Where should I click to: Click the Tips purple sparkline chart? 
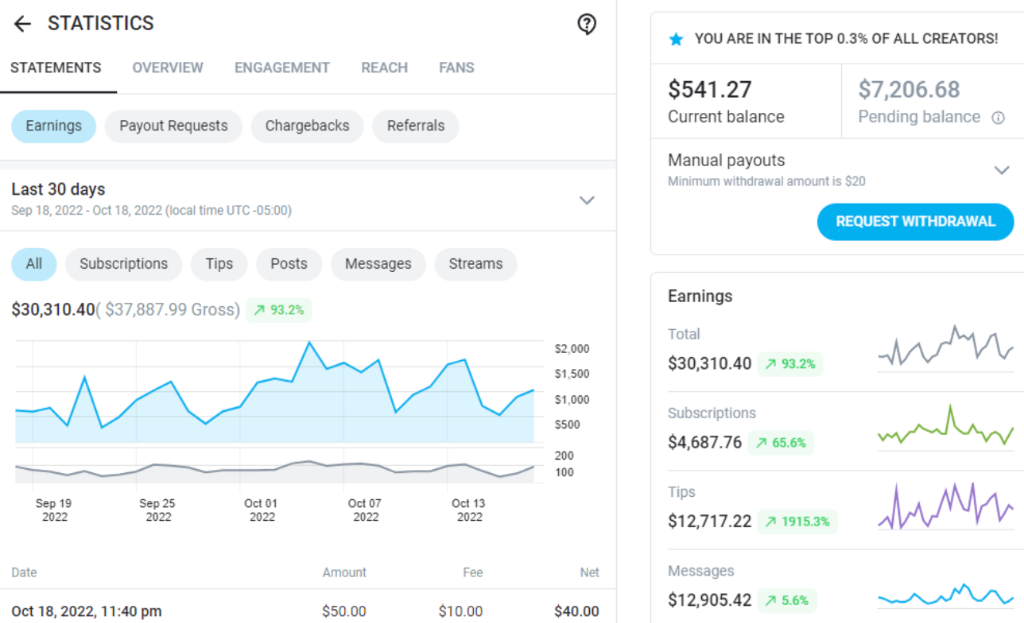click(x=945, y=506)
